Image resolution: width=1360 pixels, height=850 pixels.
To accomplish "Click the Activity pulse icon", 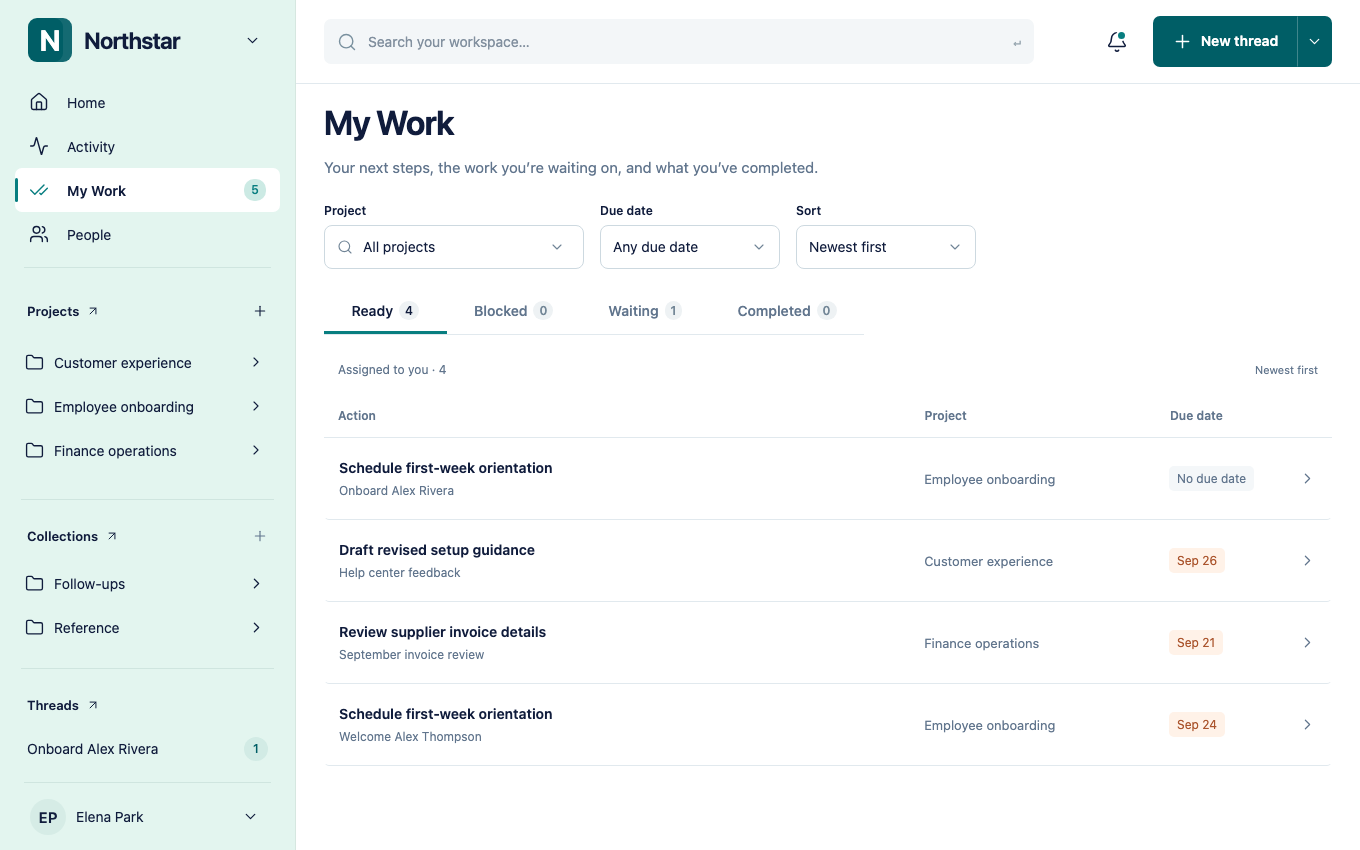I will pos(39,146).
